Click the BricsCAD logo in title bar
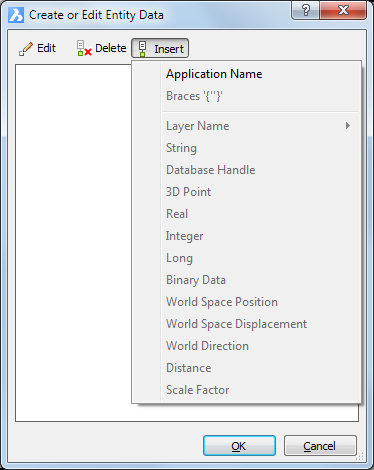 [16, 15]
